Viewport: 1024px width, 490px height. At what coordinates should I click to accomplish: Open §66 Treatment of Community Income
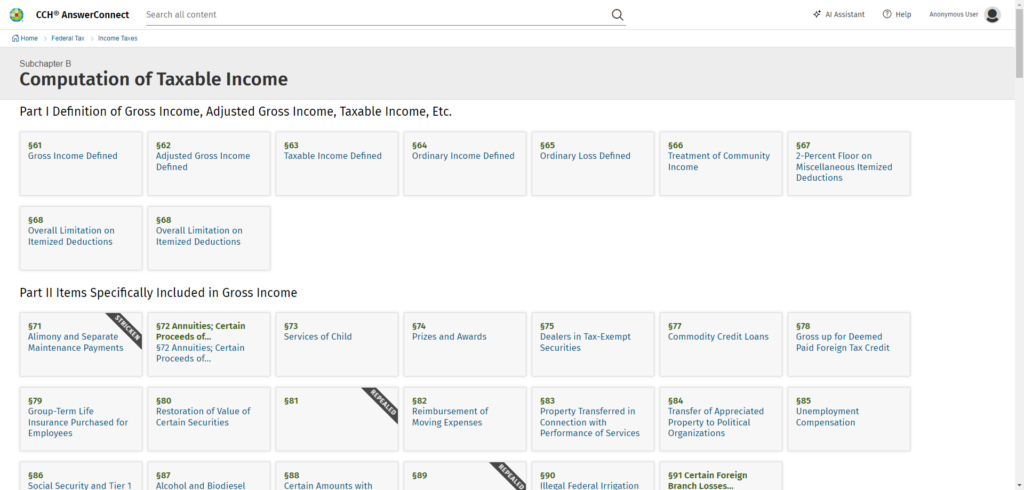[x=721, y=163]
